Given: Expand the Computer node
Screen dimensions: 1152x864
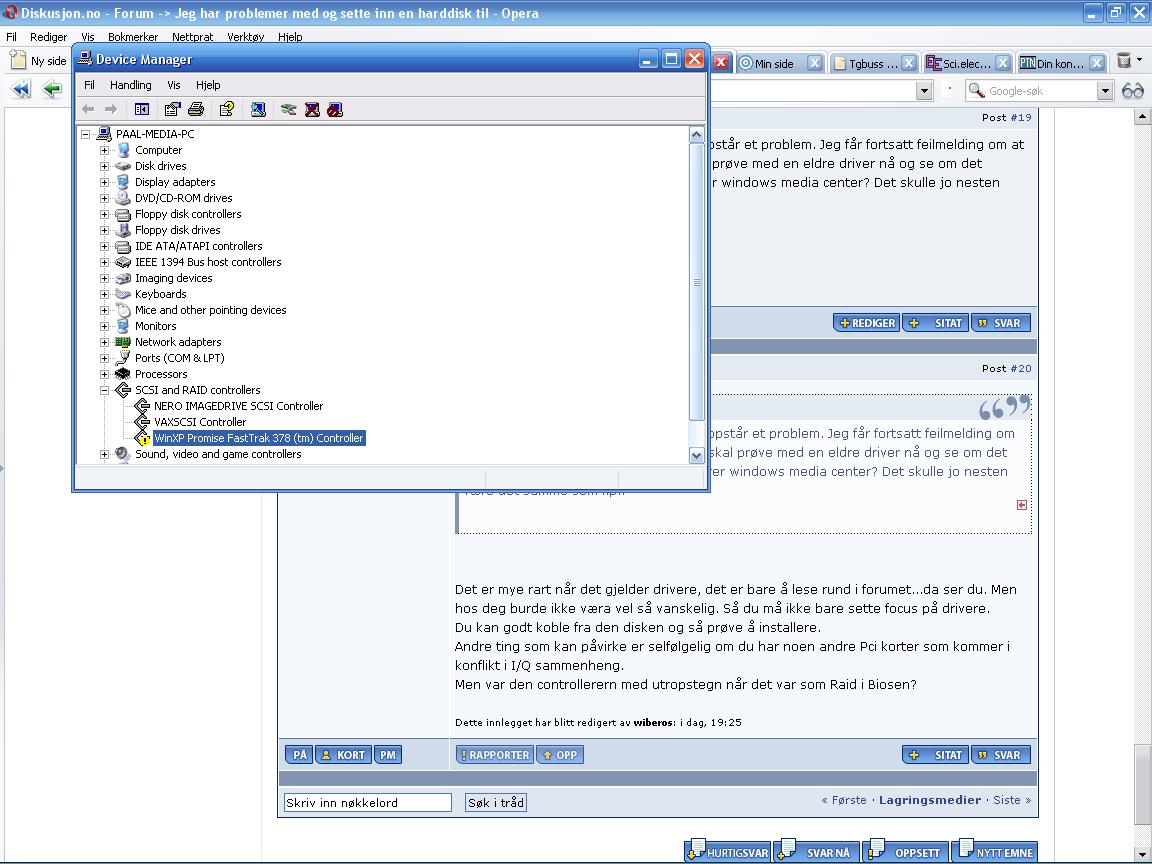Looking at the screenshot, I should 104,150.
